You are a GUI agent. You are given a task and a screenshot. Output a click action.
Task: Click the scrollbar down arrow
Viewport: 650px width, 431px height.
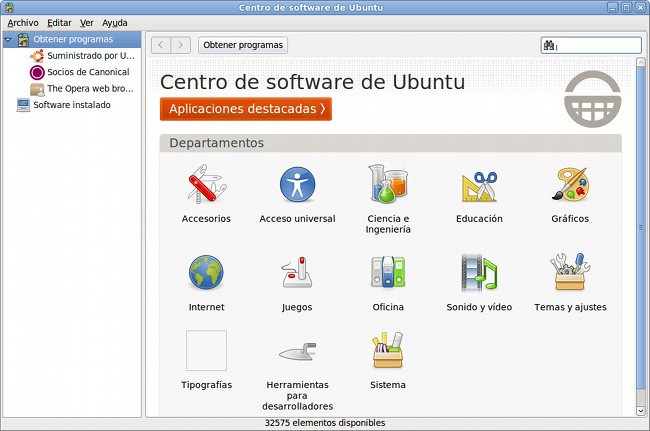pyautogui.click(x=640, y=411)
